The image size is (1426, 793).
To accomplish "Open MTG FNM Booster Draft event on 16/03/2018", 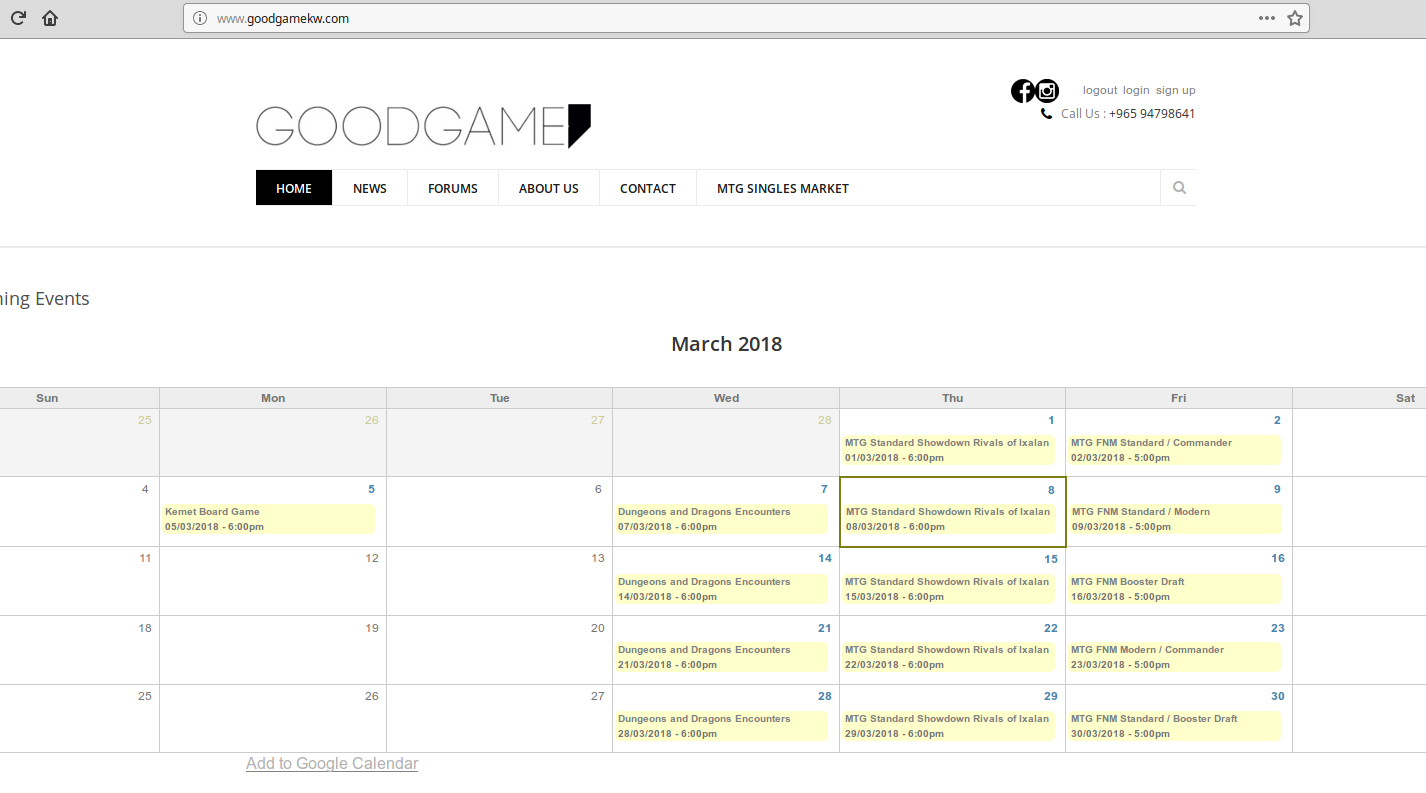I will coord(1175,588).
